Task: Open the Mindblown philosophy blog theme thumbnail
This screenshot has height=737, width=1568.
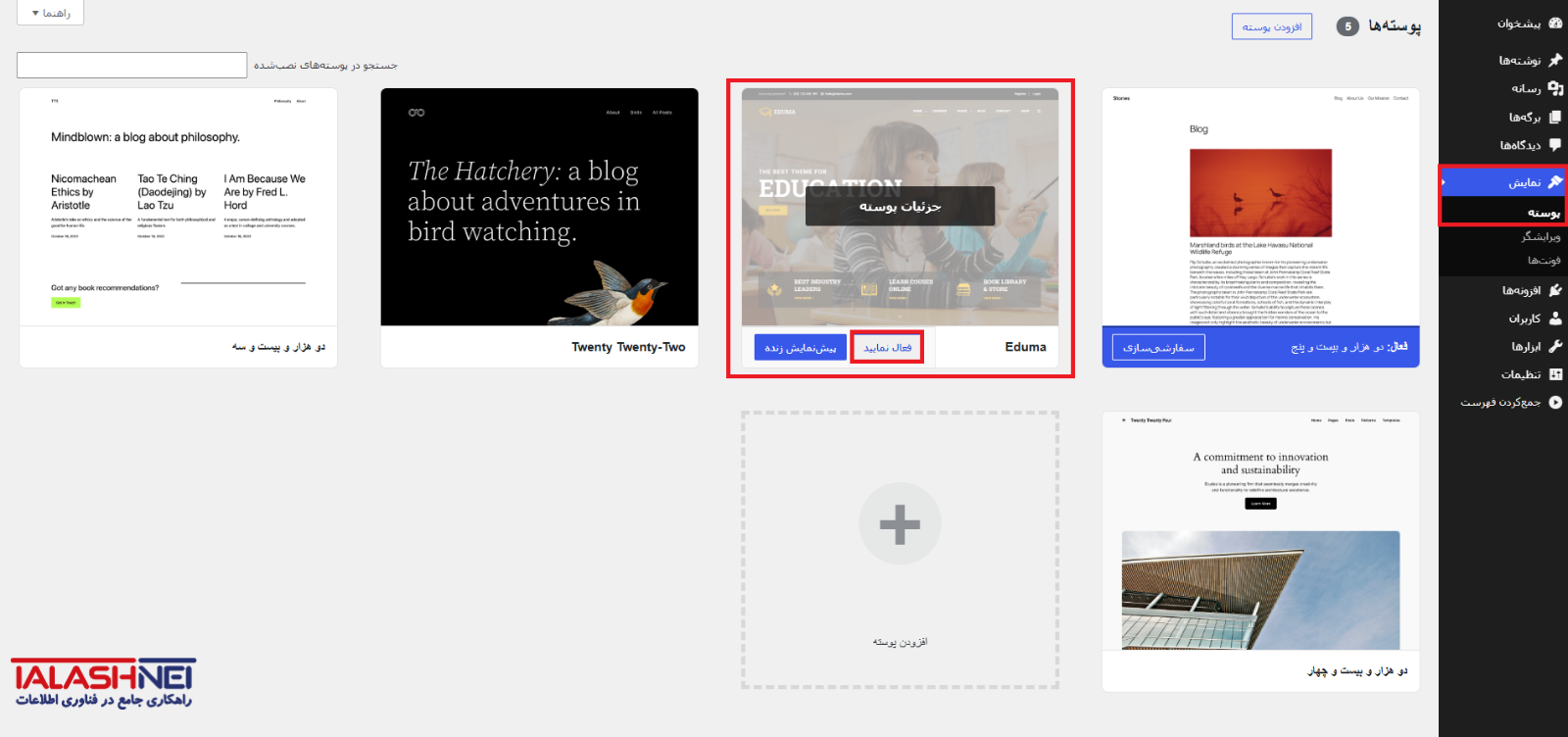Action: (178, 207)
